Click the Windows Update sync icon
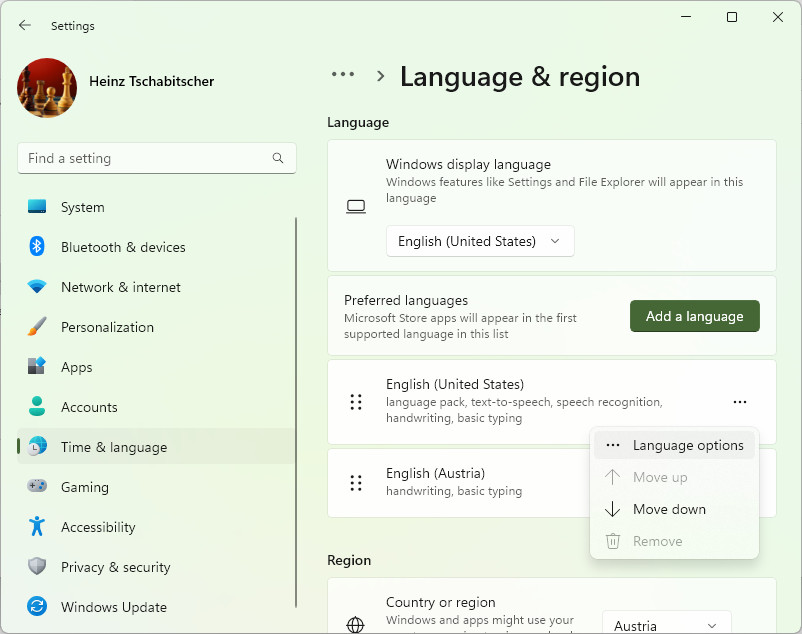This screenshot has height=634, width=802. (37, 606)
